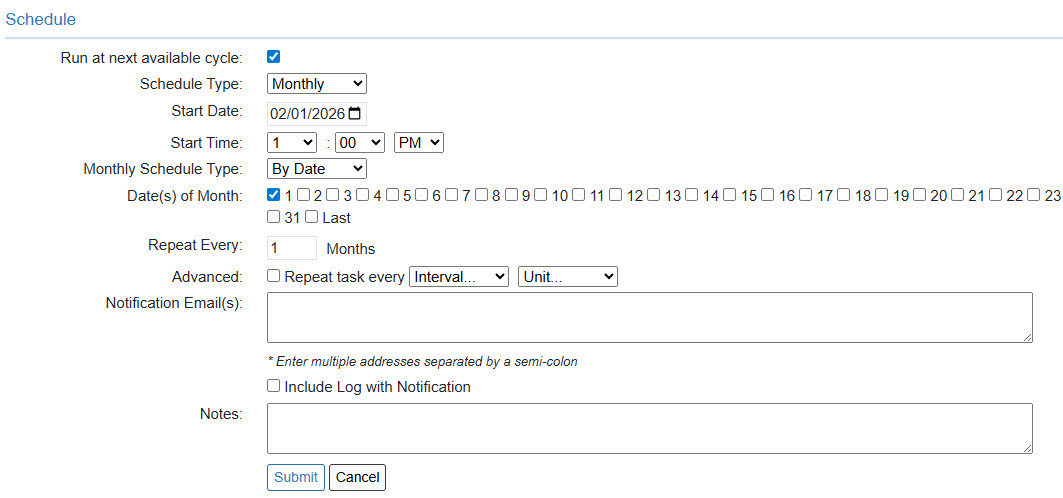1063x498 pixels.
Task: Expand the Interval dropdown
Action: point(459,277)
